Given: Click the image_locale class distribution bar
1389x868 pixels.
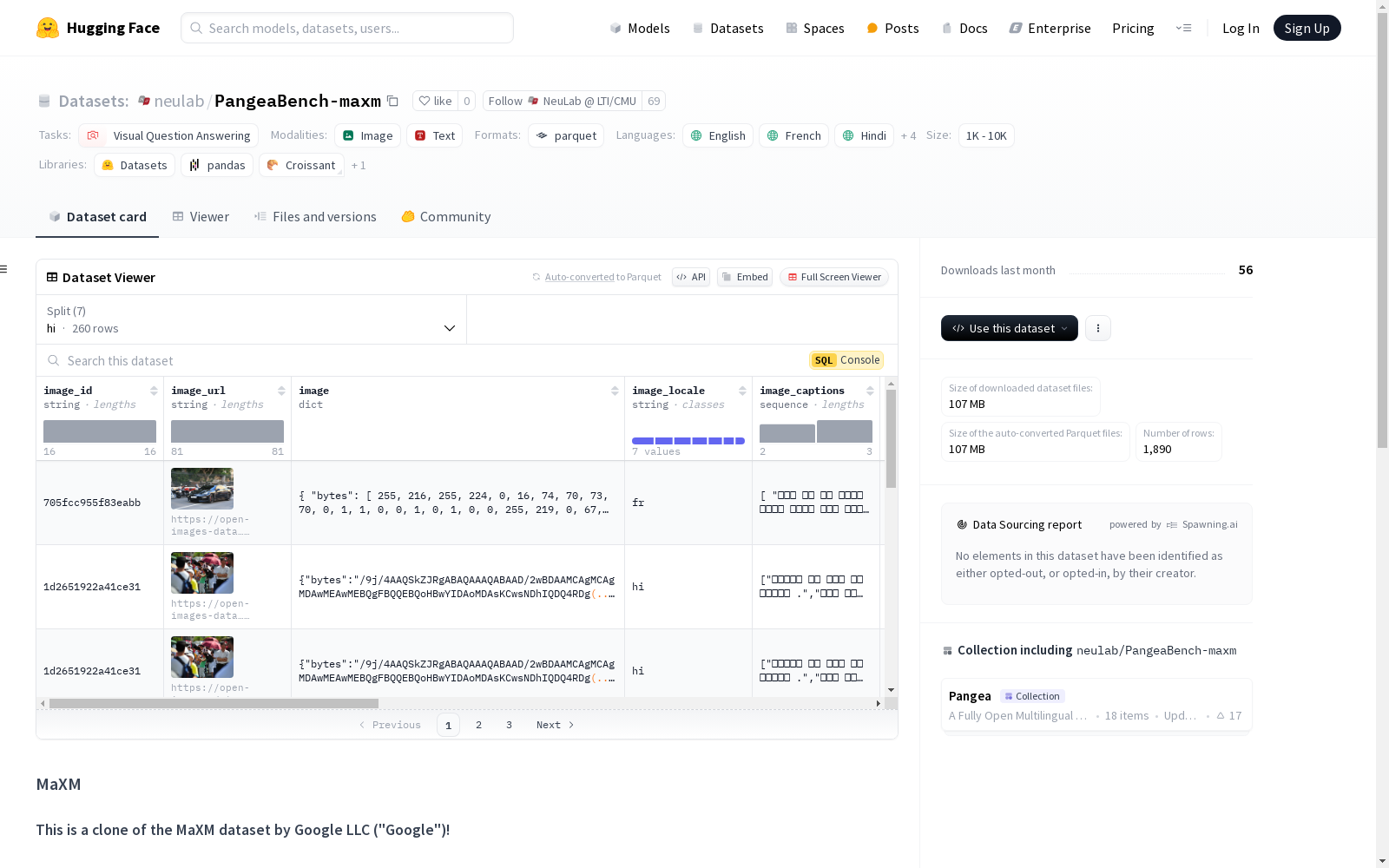Looking at the screenshot, I should pyautogui.click(x=688, y=441).
